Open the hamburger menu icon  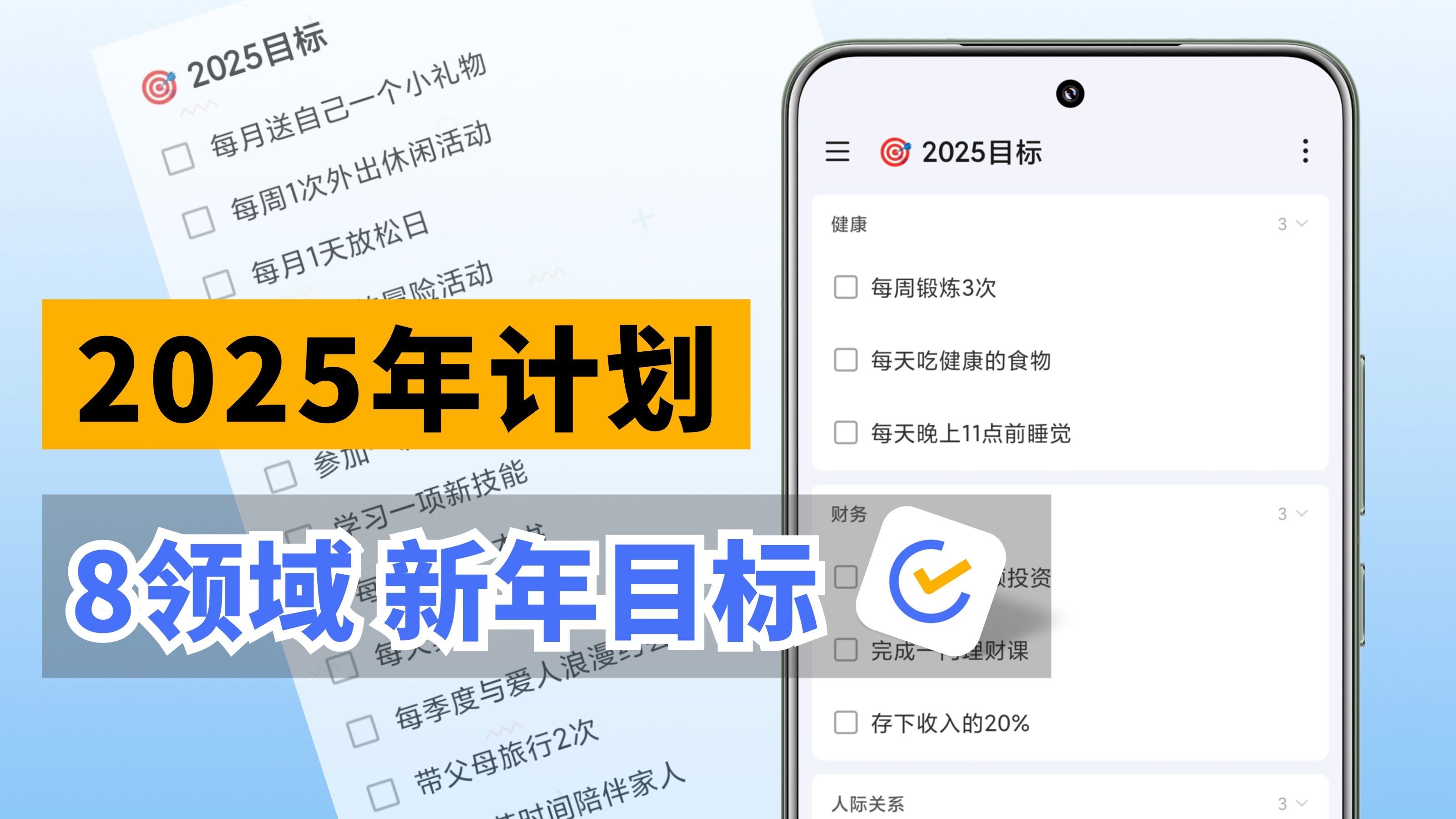pyautogui.click(x=838, y=151)
